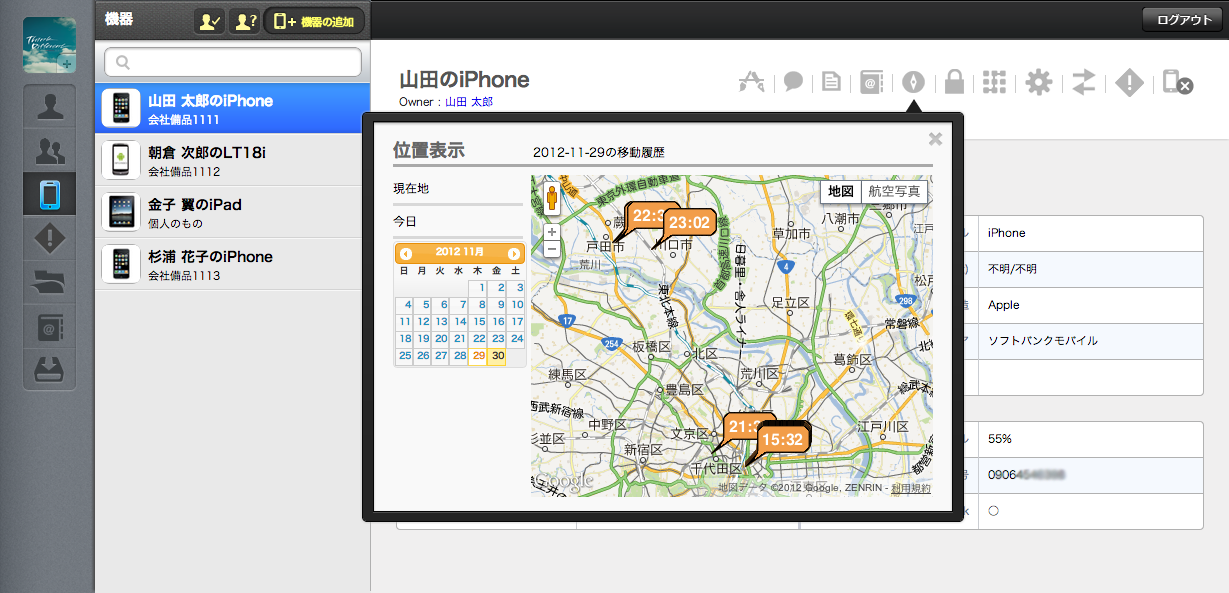1229x593 pixels.
Task: Click the padlock lock-device icon
Action: (954, 82)
